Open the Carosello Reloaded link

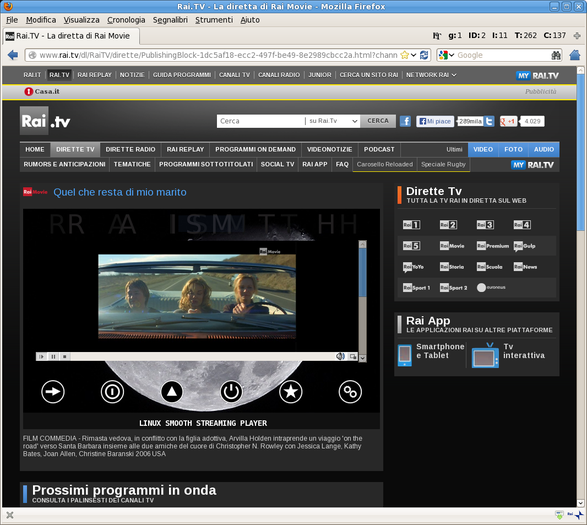pyautogui.click(x=384, y=164)
